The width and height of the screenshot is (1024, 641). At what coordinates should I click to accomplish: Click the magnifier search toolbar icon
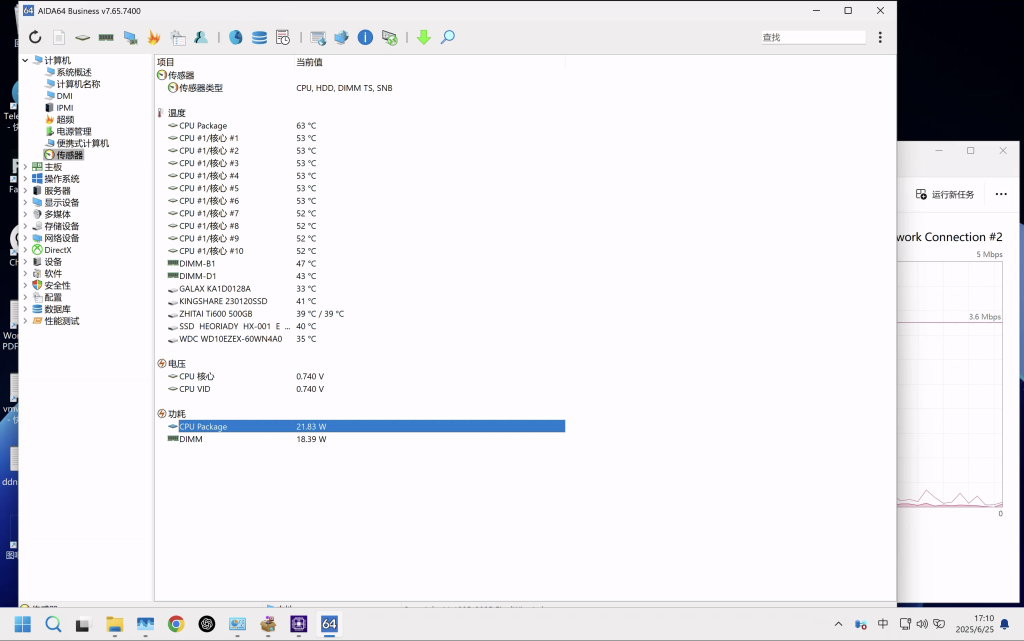[447, 37]
